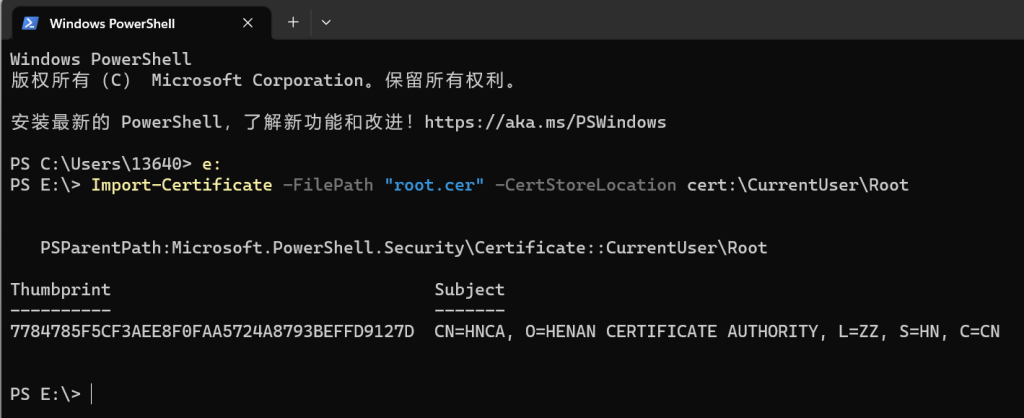Close the Windows PowerShell tab
The image size is (1024, 418).
(248, 23)
